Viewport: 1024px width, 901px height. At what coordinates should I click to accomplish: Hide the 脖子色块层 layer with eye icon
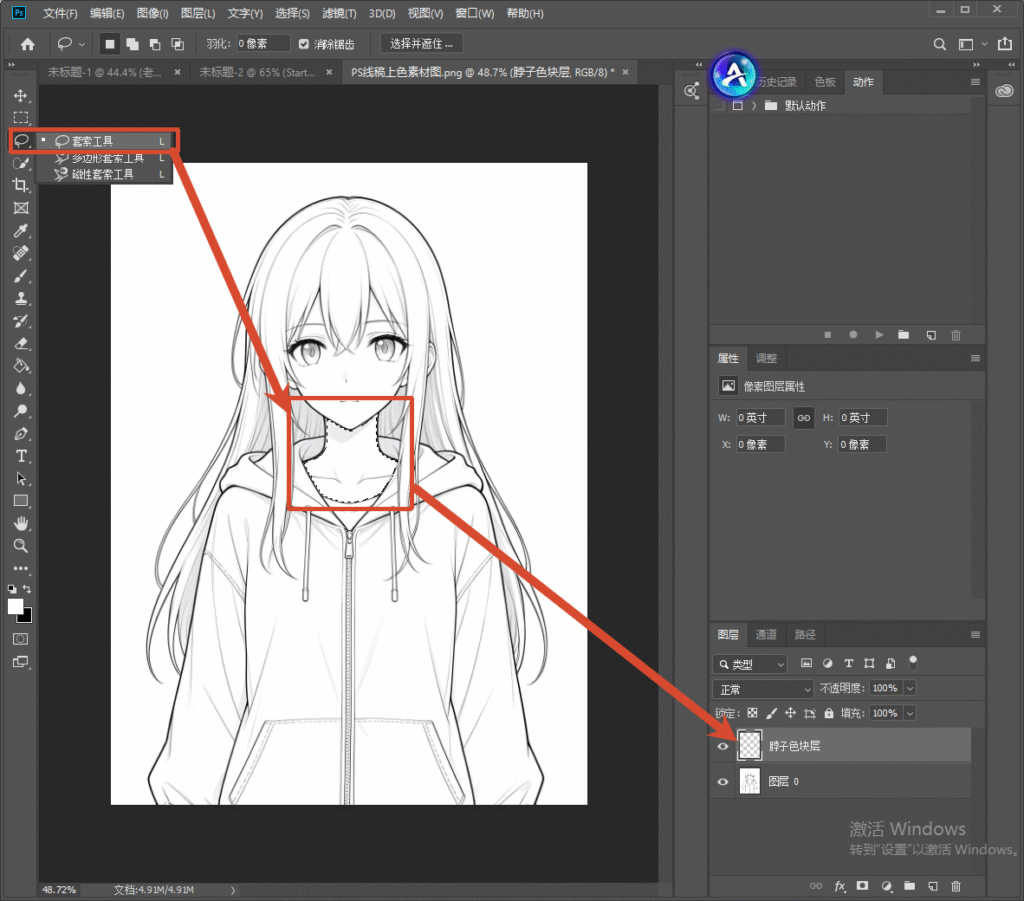click(723, 746)
